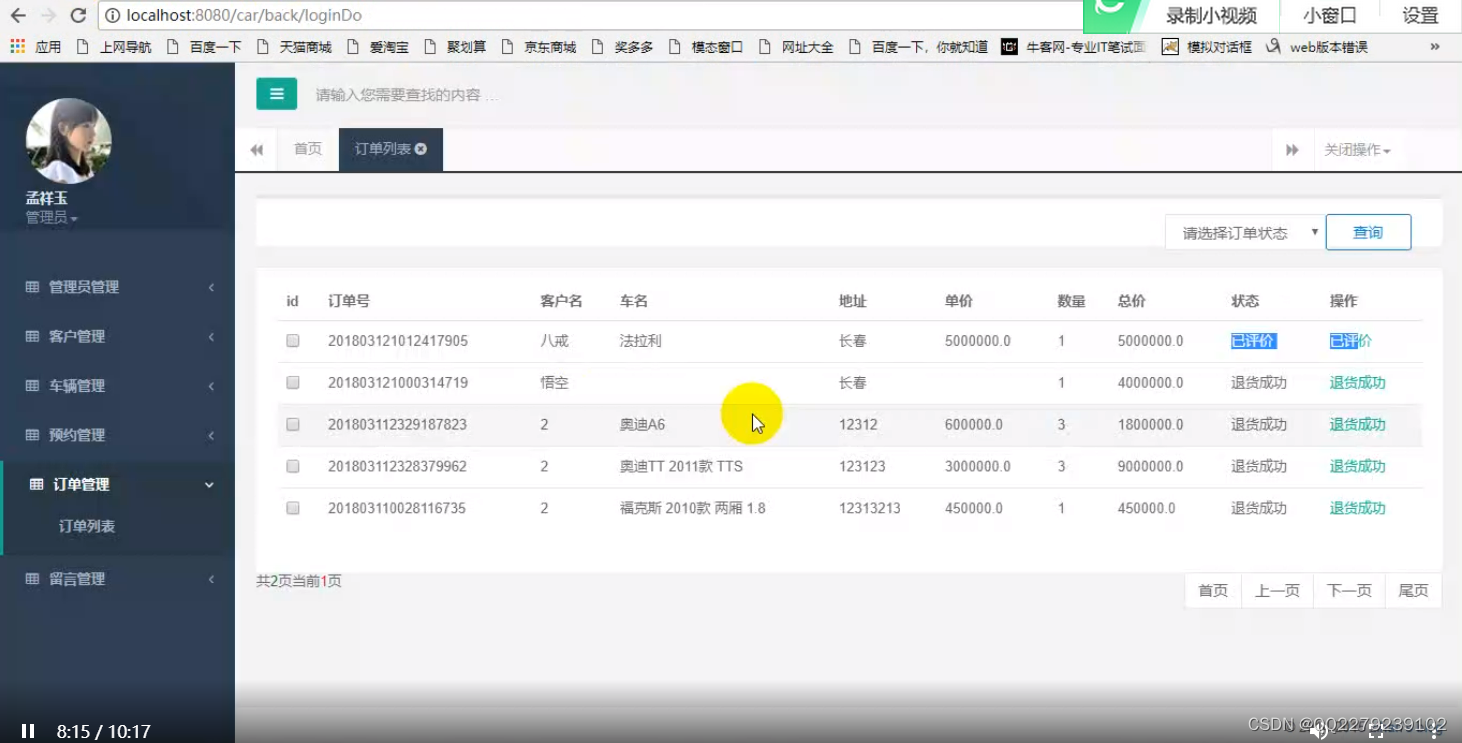This screenshot has height=743, width=1462.
Task: Click the left double-arrow tab scroller
Action: click(257, 148)
